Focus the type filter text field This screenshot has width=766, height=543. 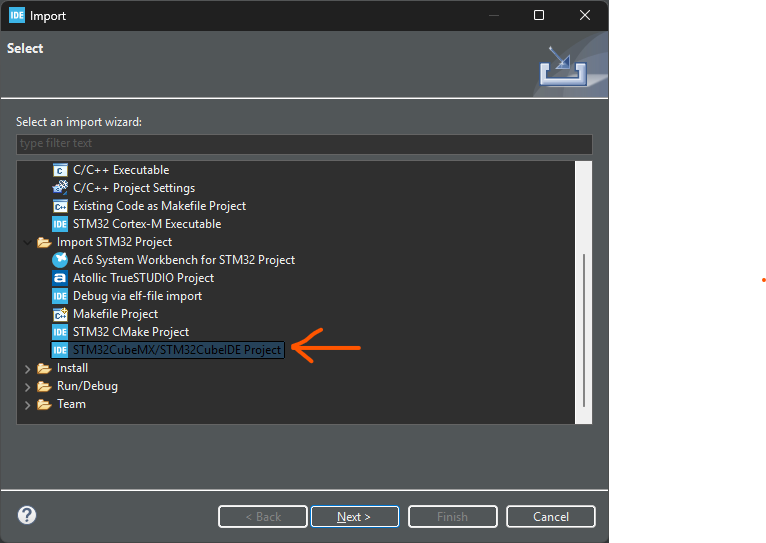[x=304, y=144]
